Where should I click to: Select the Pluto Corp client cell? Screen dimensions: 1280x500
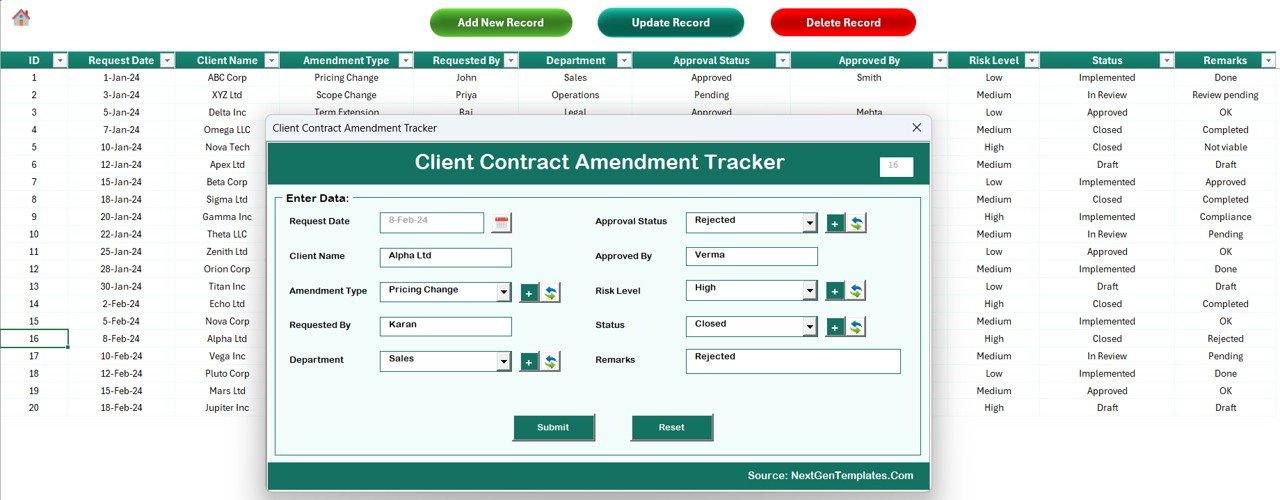[x=227, y=373]
